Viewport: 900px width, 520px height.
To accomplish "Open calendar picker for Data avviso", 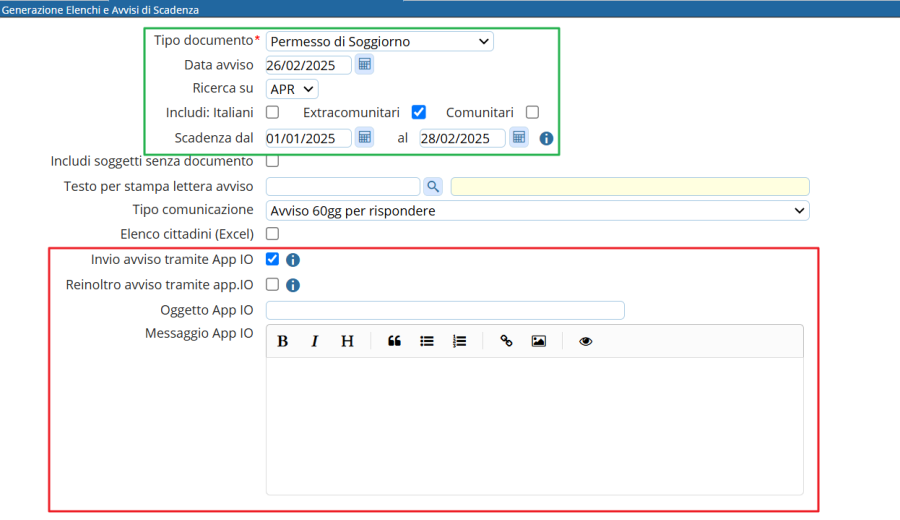I will click(365, 65).
